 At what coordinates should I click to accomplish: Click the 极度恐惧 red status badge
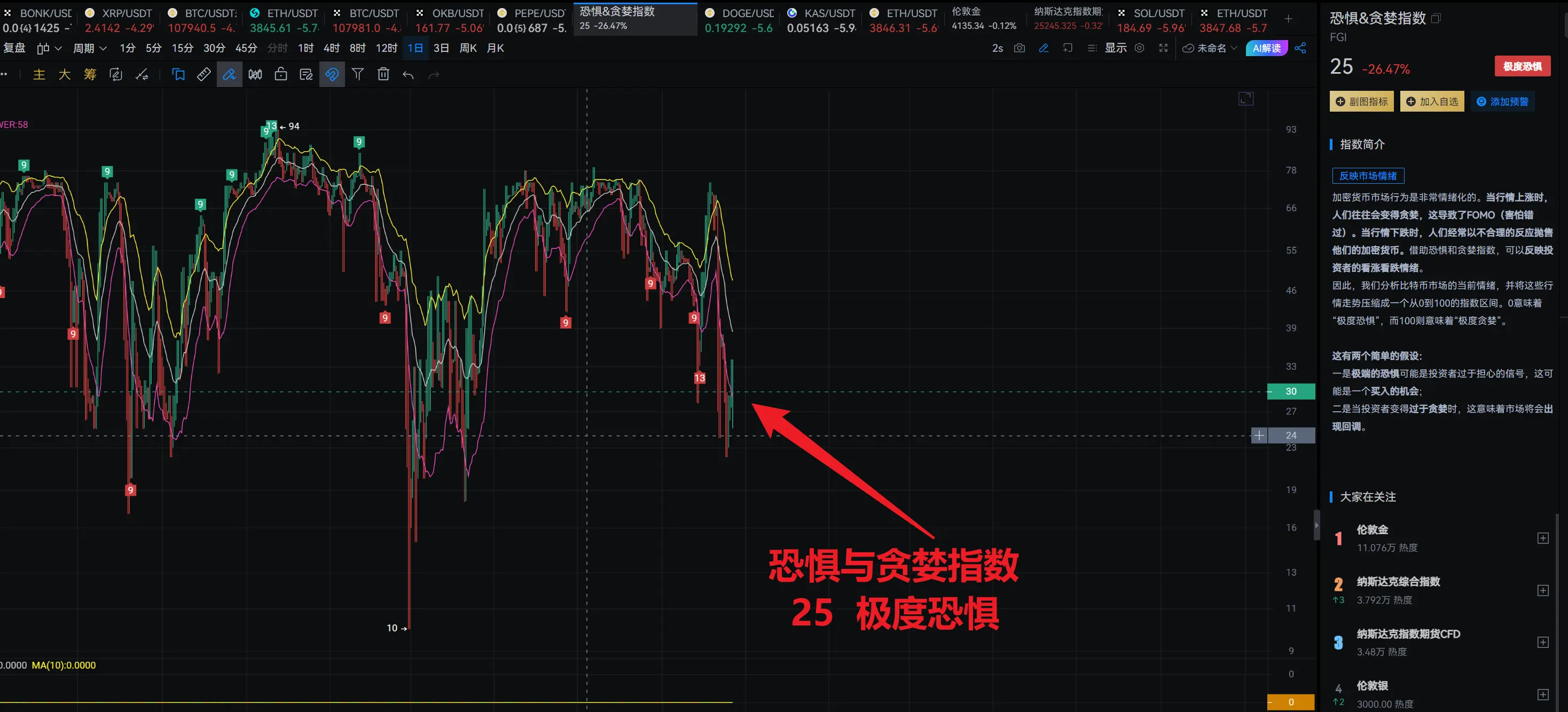pyautogui.click(x=1523, y=66)
